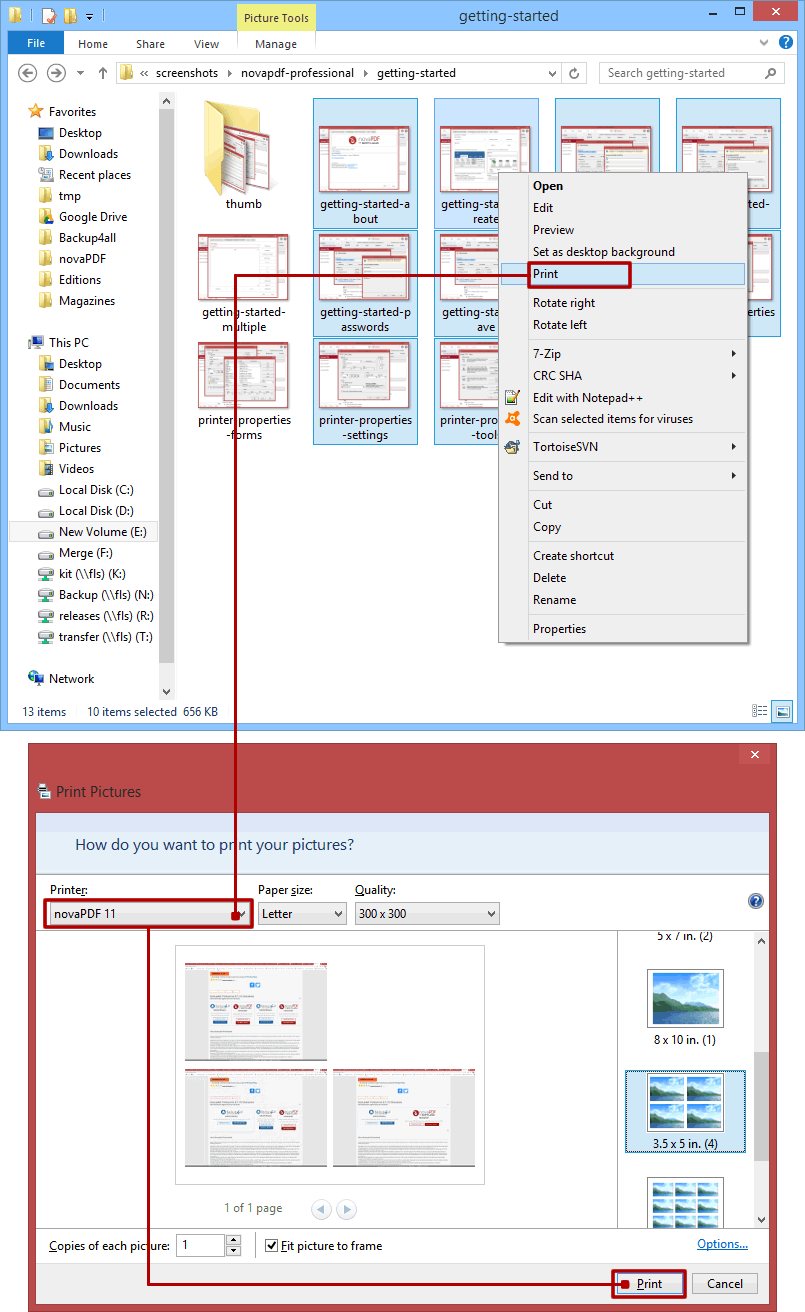Toggle Fit picture to frame checkbox
Viewport: 805px width, 1312px height.
point(272,1246)
